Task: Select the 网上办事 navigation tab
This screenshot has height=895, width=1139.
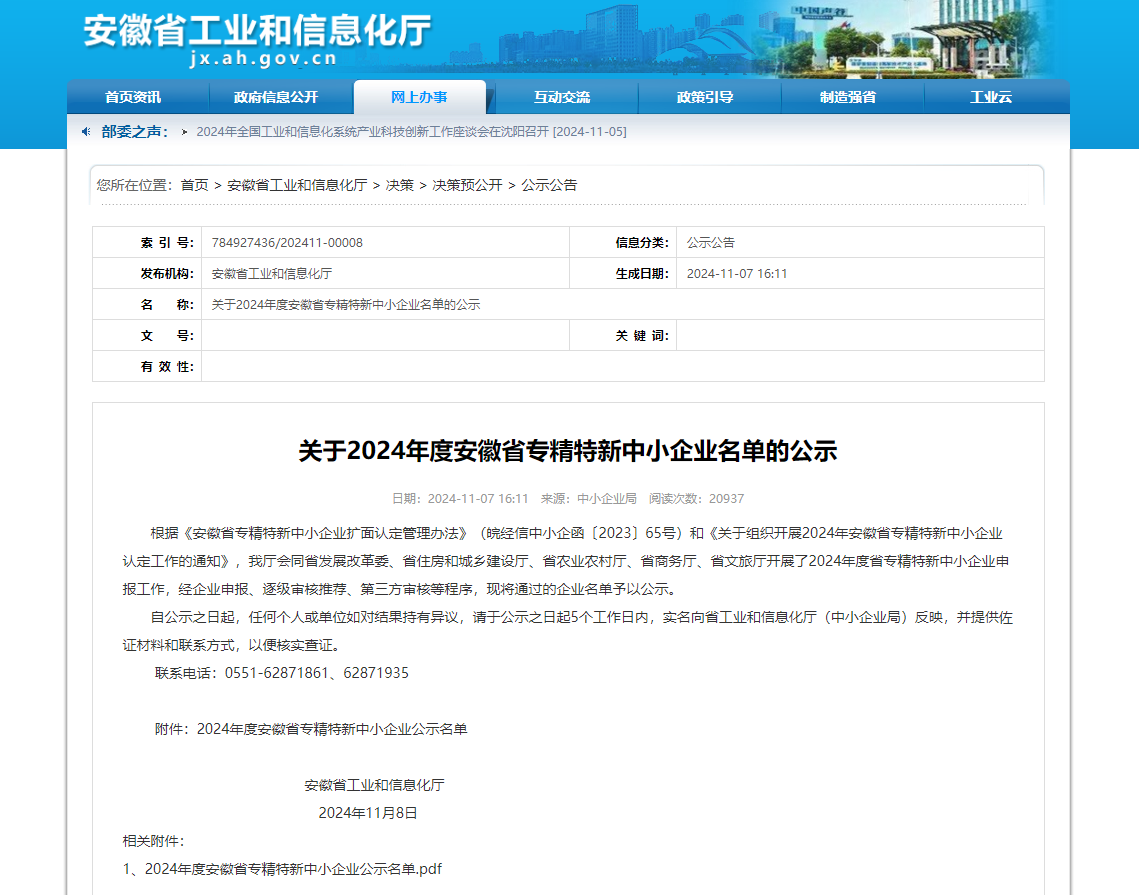Action: click(419, 97)
